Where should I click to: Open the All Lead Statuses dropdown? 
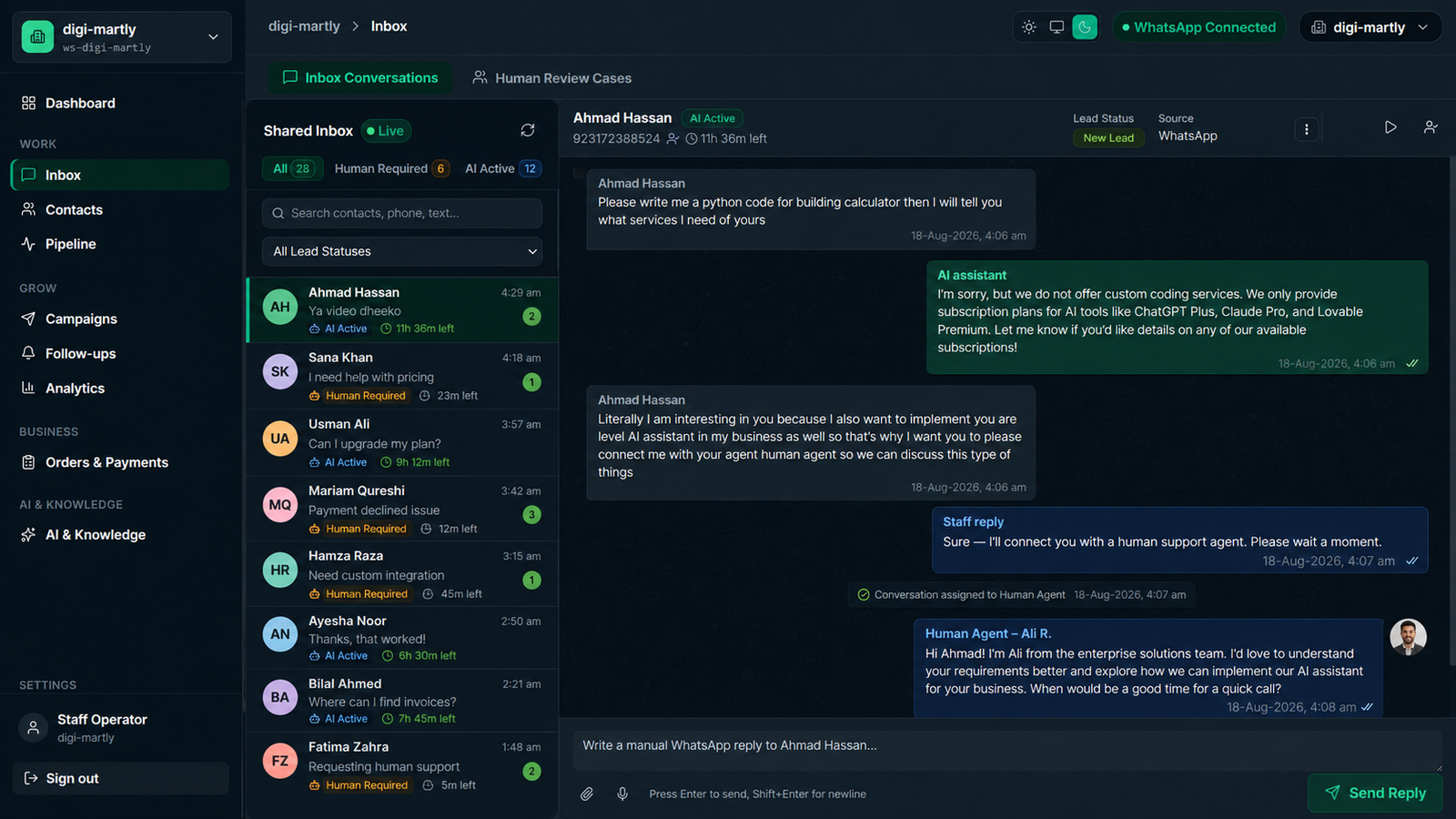402,251
